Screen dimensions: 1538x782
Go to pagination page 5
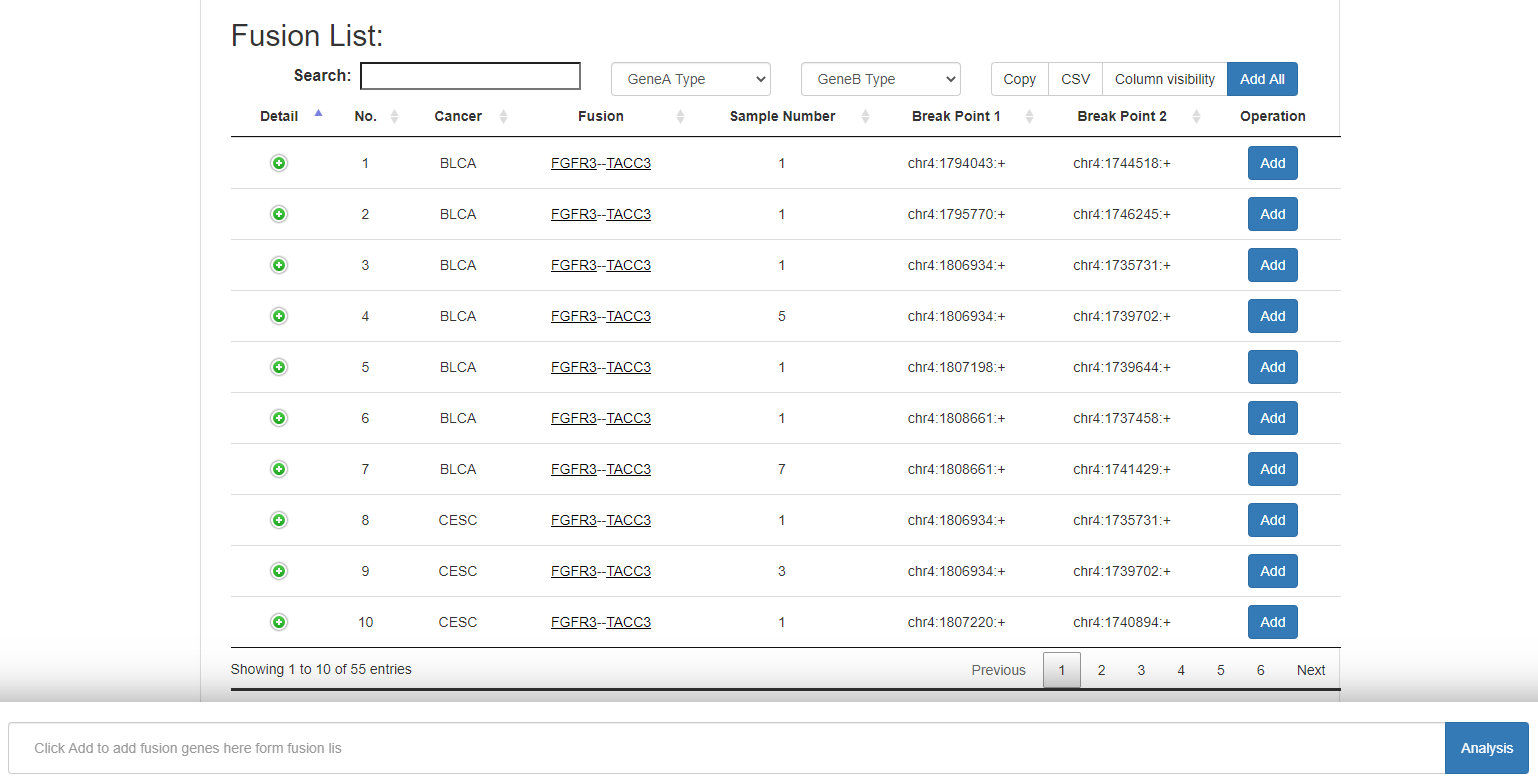pyautogui.click(x=1220, y=670)
